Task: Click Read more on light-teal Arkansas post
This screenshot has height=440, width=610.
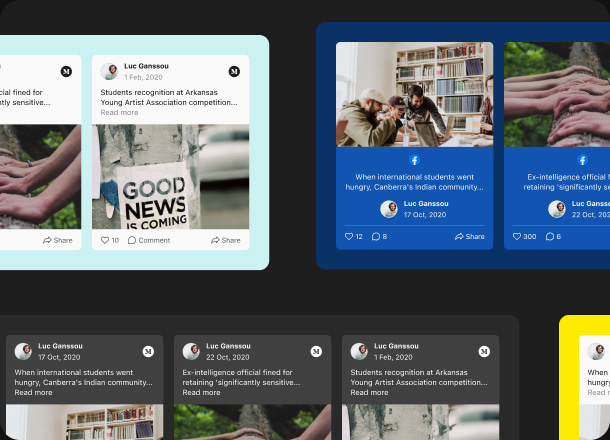Action: pos(119,113)
